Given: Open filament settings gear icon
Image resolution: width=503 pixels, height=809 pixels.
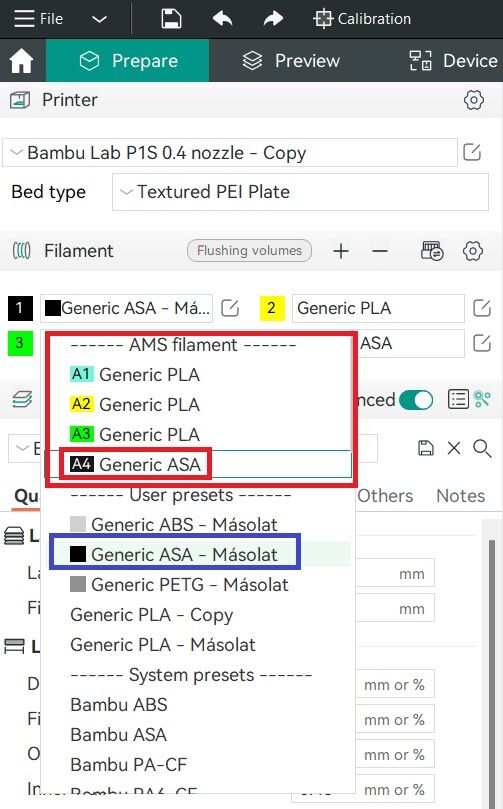Looking at the screenshot, I should click(x=473, y=251).
